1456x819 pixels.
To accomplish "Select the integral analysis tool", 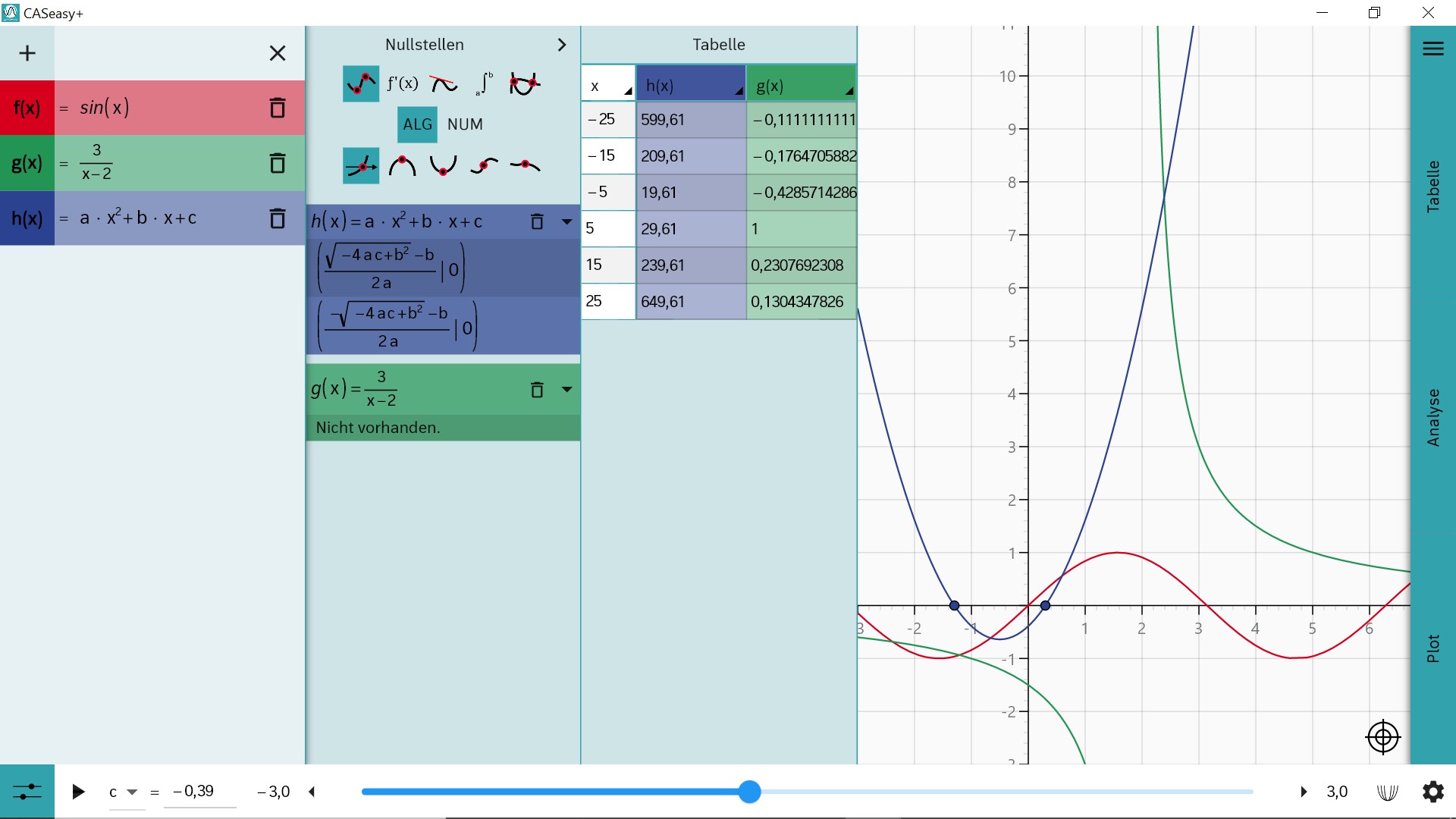I will (x=484, y=83).
